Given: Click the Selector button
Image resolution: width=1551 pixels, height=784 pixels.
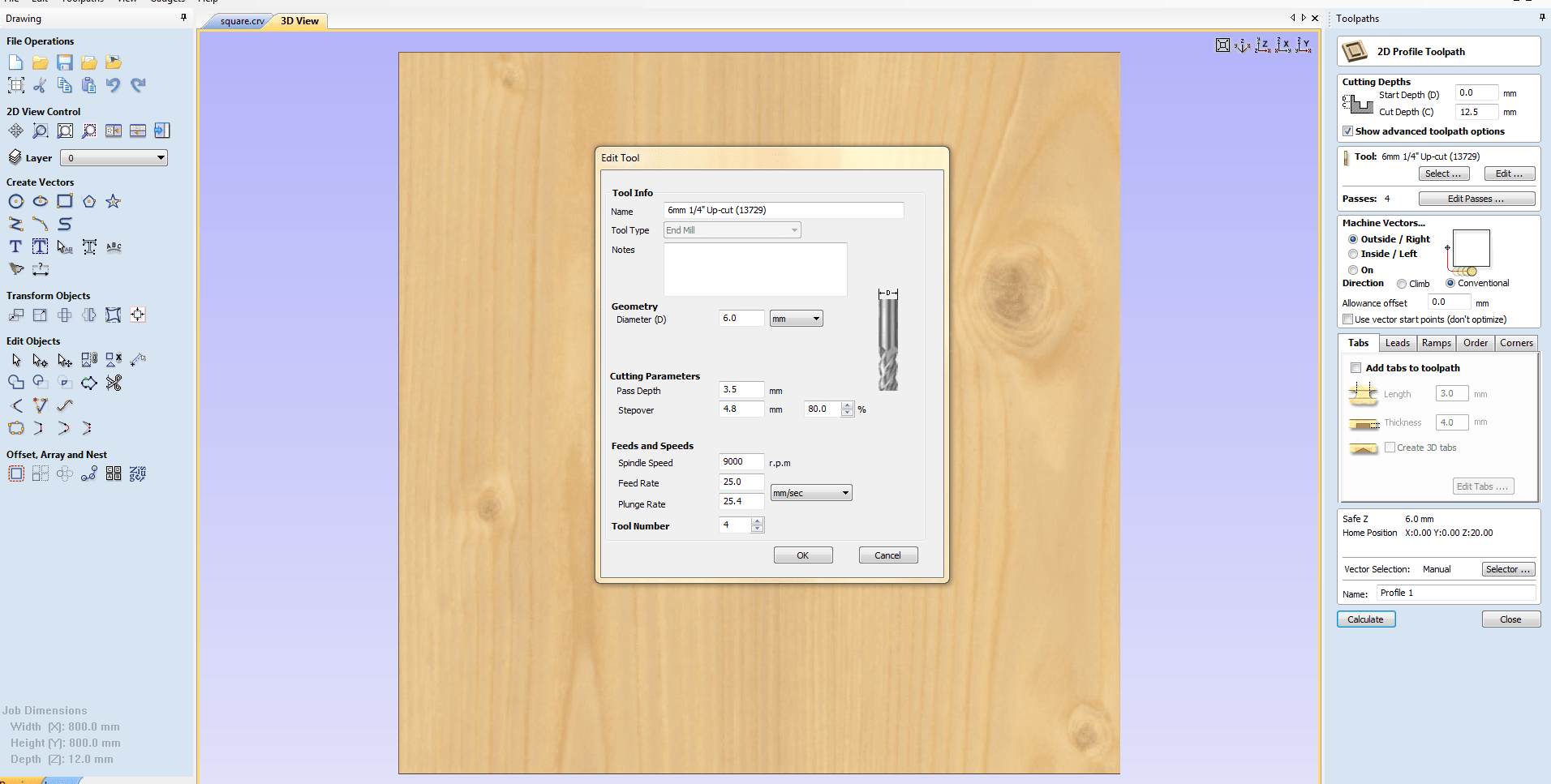Looking at the screenshot, I should 1508,569.
